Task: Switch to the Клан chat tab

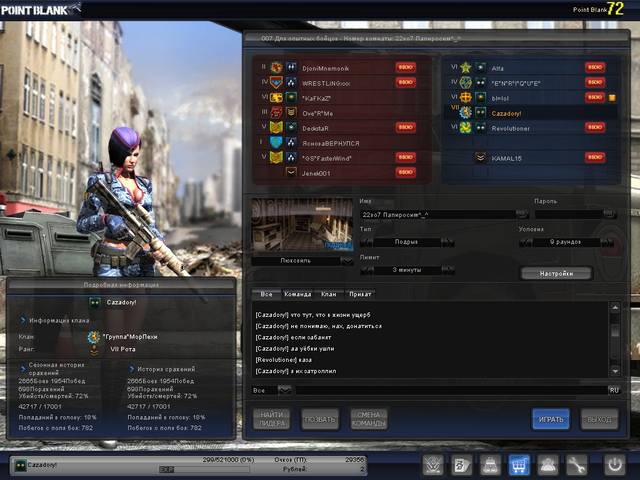Action: (329, 294)
